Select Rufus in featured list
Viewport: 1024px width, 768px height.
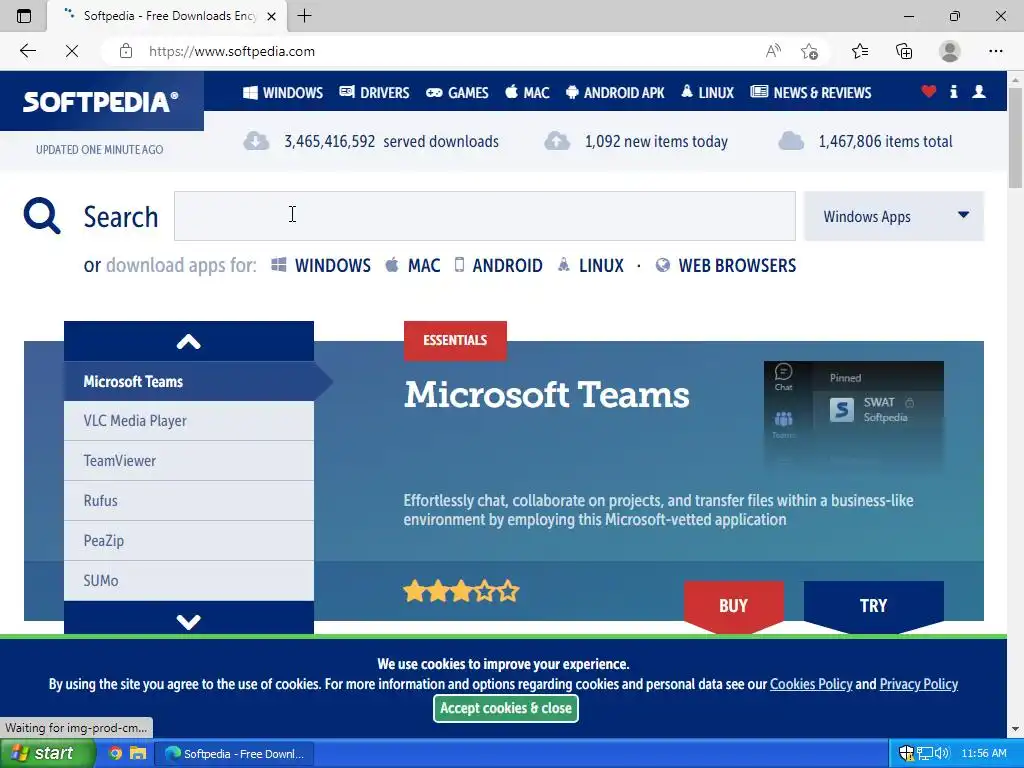pos(189,501)
